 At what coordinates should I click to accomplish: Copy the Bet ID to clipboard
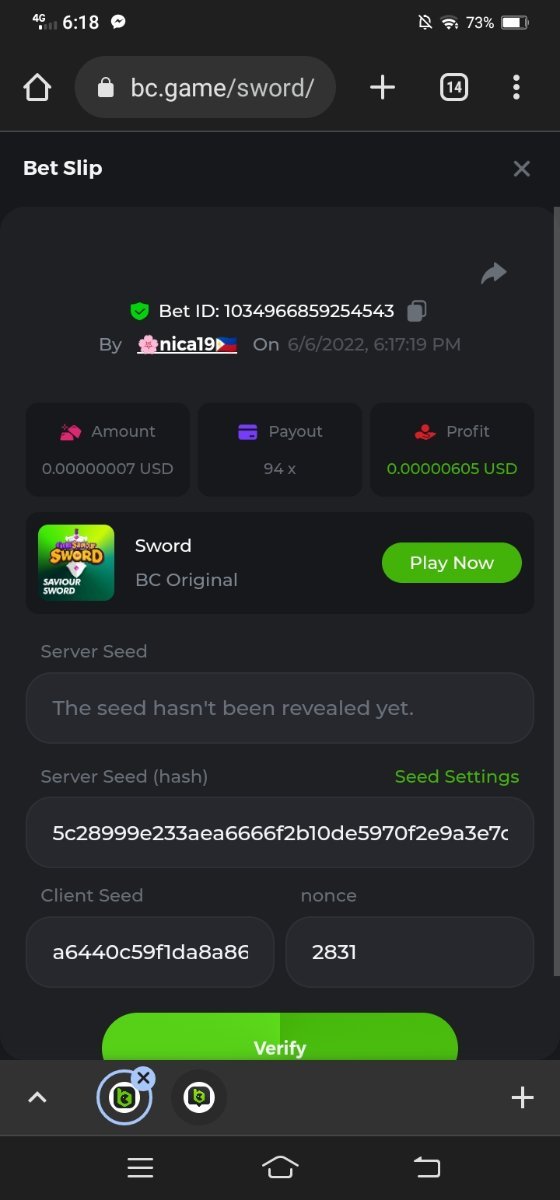tap(417, 311)
